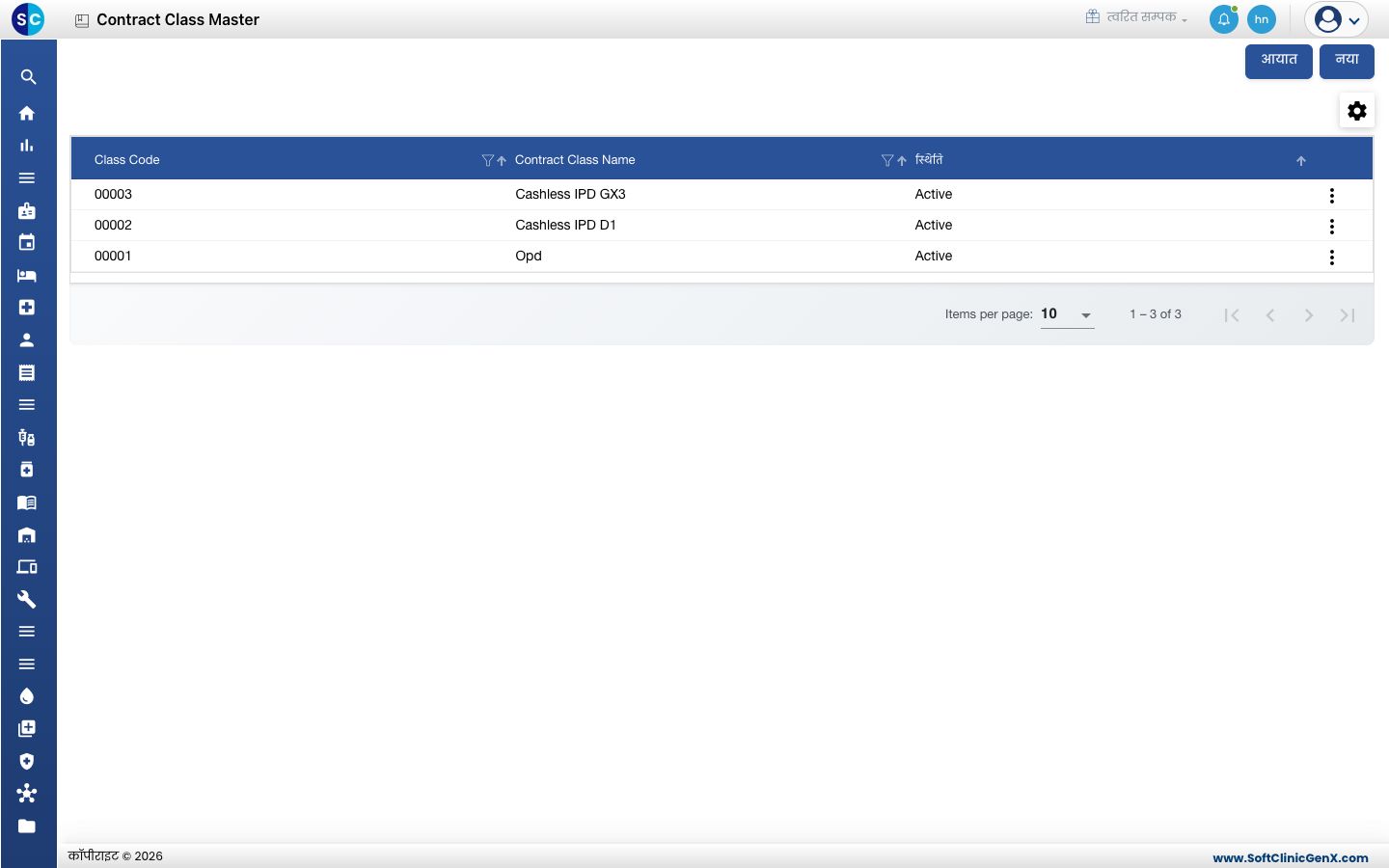Go to home via sidebar icon
The image size is (1389, 868).
(27, 113)
